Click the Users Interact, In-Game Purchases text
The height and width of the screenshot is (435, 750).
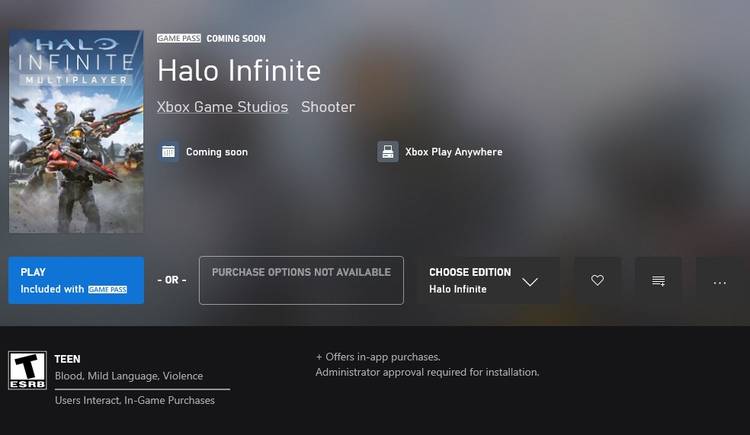click(x=135, y=400)
